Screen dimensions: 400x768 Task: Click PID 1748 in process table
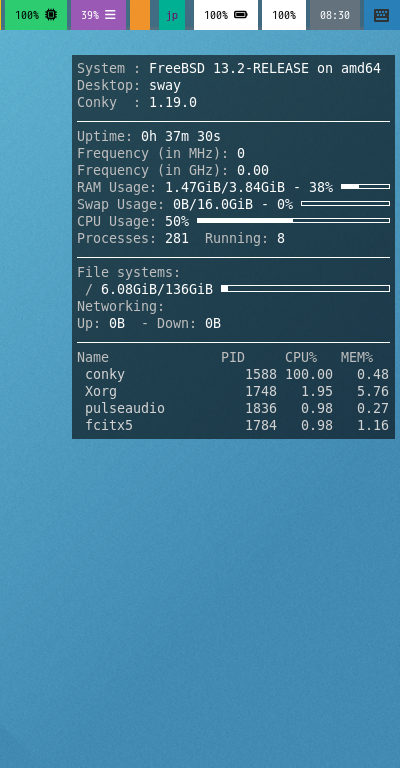click(x=261, y=392)
